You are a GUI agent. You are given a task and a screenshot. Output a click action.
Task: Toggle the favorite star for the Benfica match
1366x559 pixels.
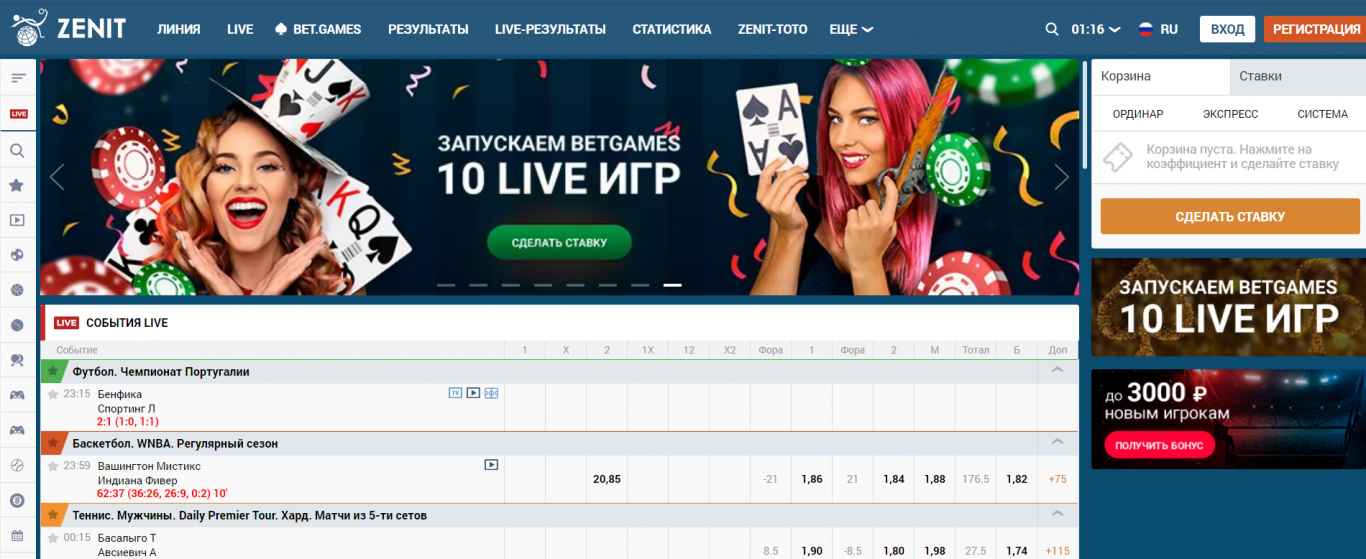click(53, 395)
